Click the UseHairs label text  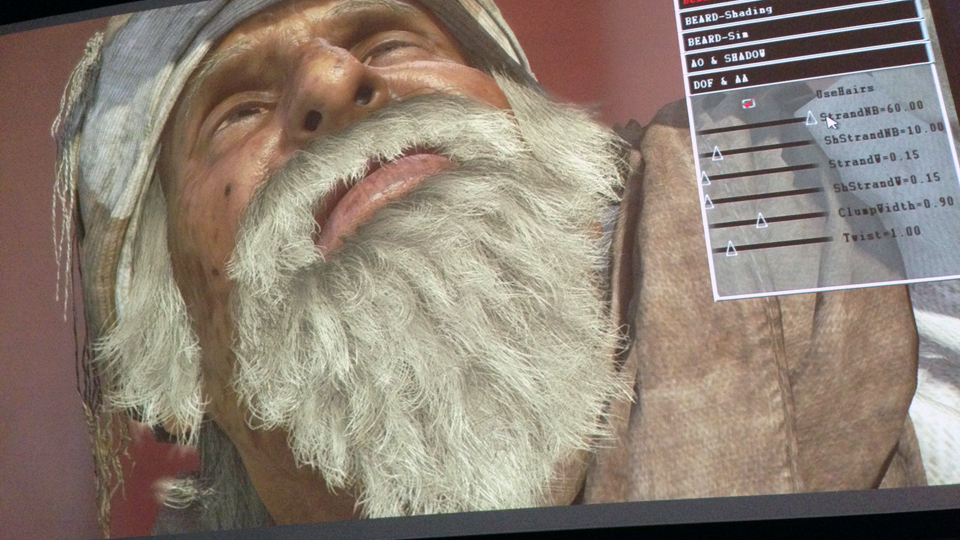[x=845, y=92]
